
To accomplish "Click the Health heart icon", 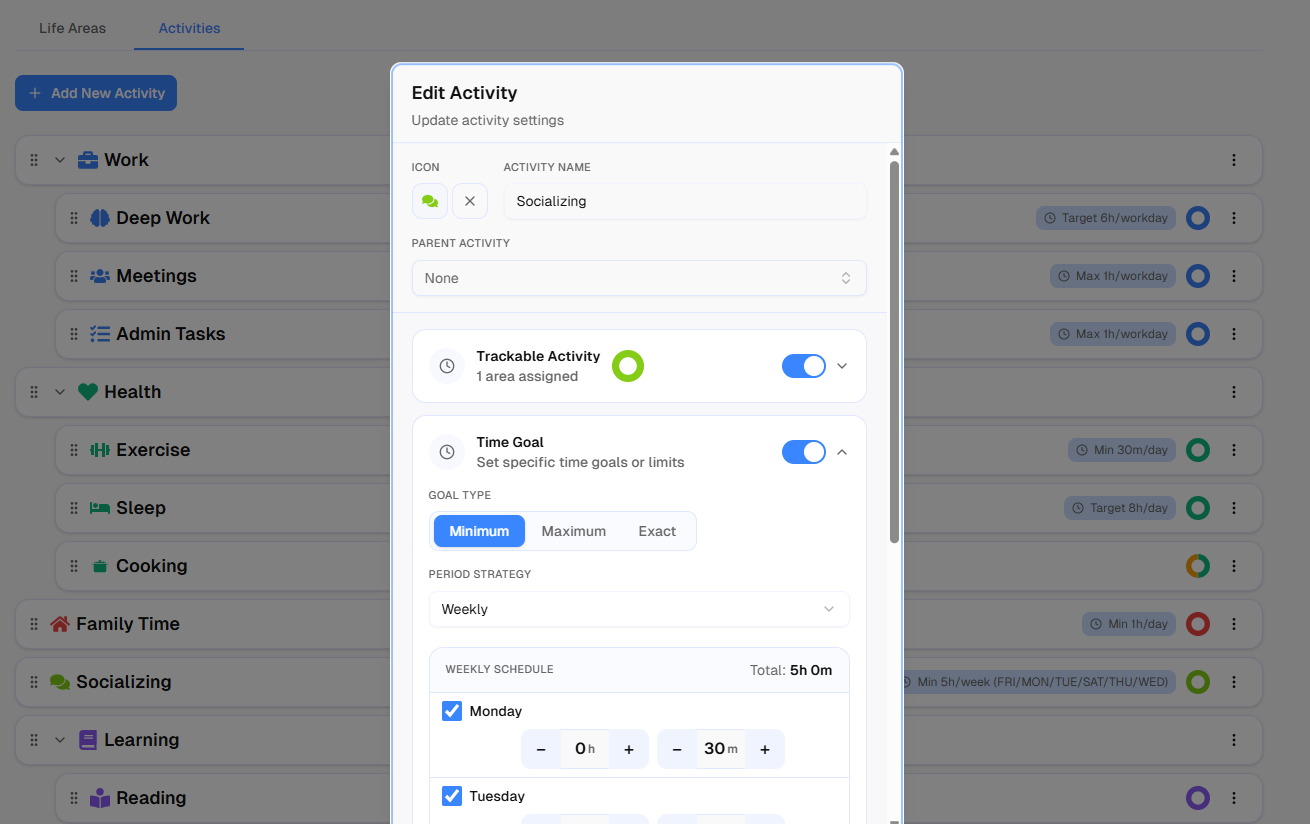I will pos(87,392).
